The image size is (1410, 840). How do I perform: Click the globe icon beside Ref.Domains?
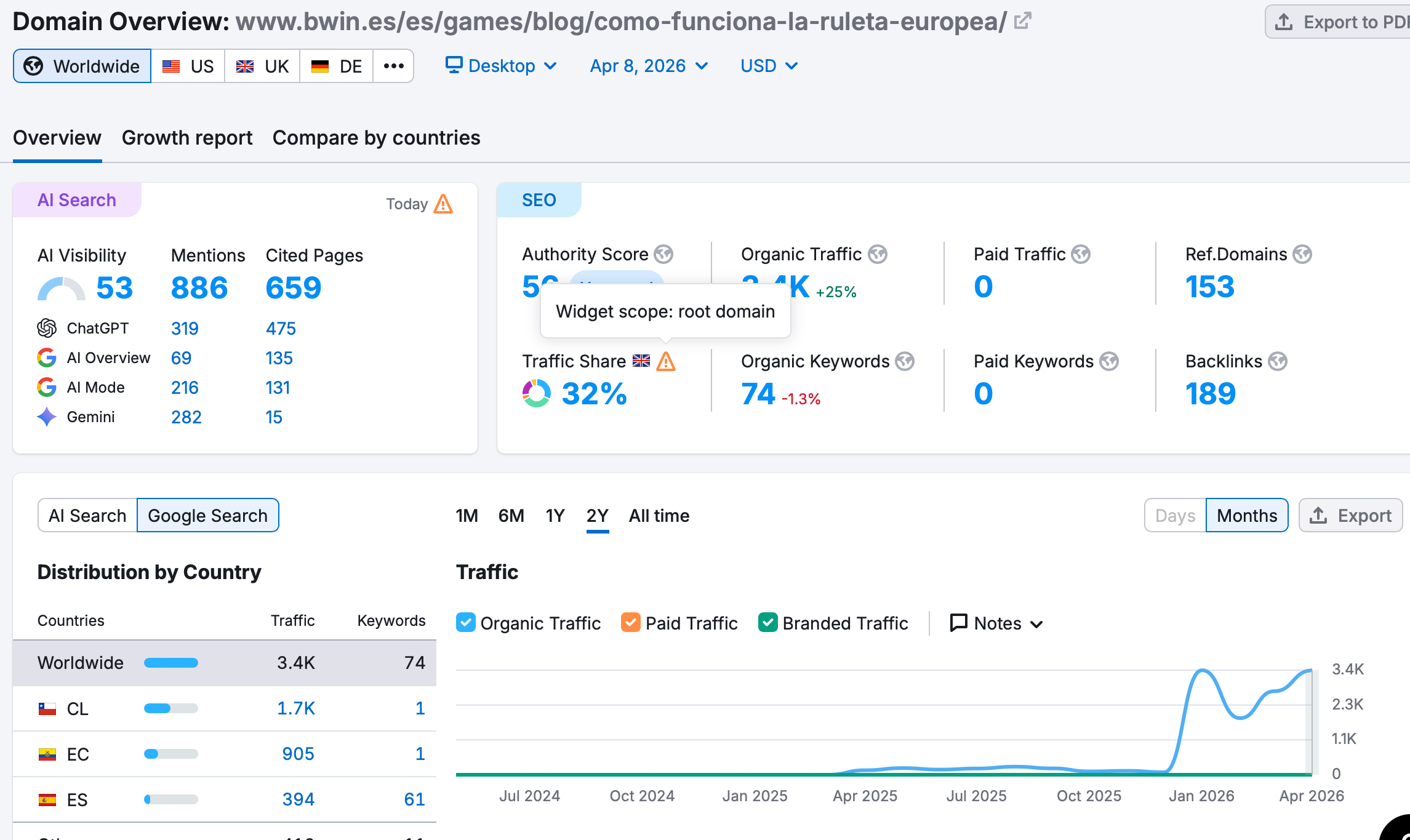click(1302, 254)
